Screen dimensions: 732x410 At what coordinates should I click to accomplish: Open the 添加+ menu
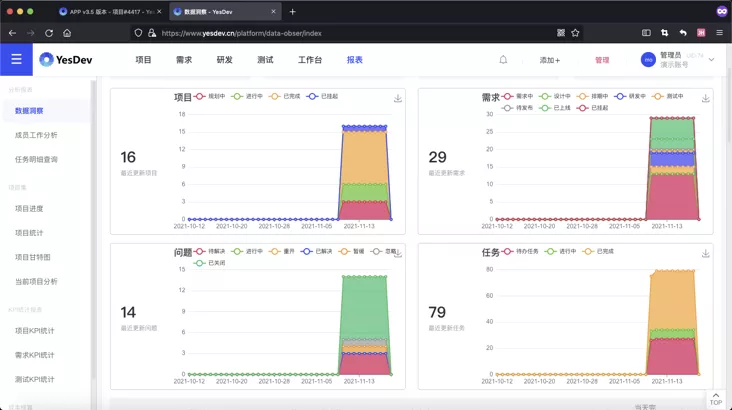click(x=549, y=60)
